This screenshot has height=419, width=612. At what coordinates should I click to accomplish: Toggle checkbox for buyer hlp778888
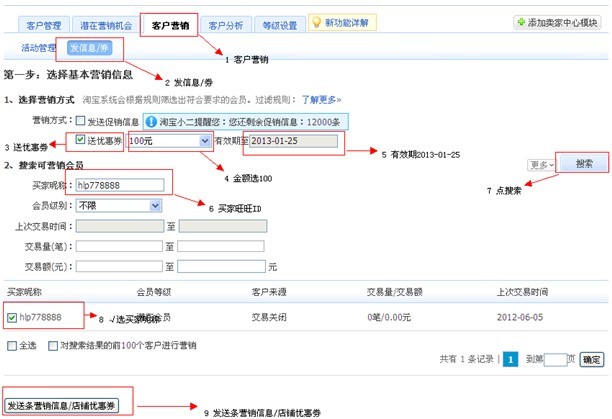12,318
